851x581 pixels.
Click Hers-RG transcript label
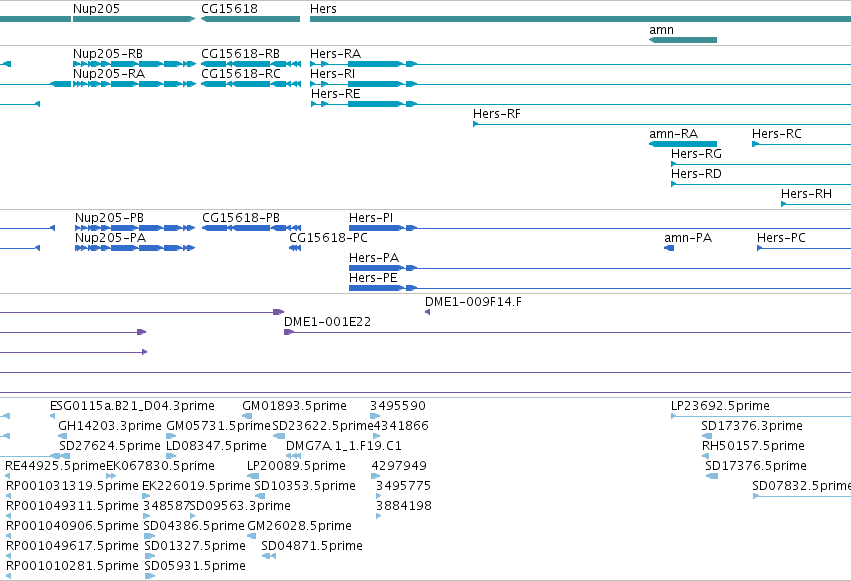pos(696,154)
